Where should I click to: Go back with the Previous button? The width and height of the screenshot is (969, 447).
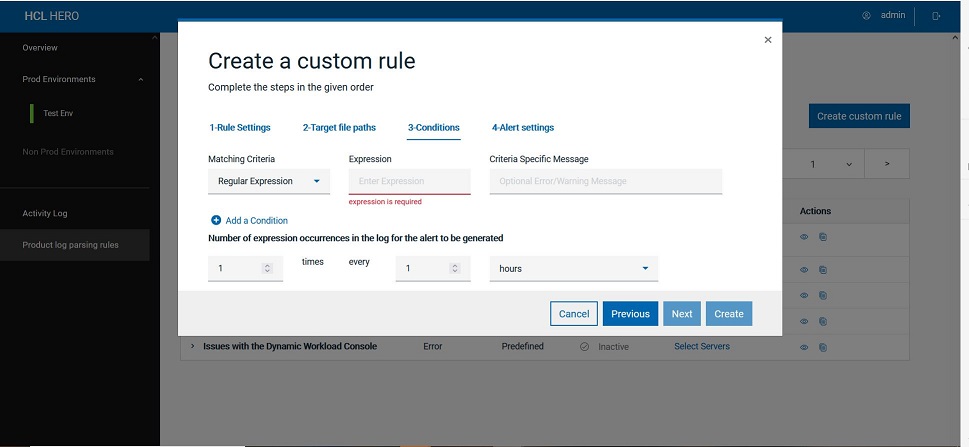pyautogui.click(x=630, y=313)
